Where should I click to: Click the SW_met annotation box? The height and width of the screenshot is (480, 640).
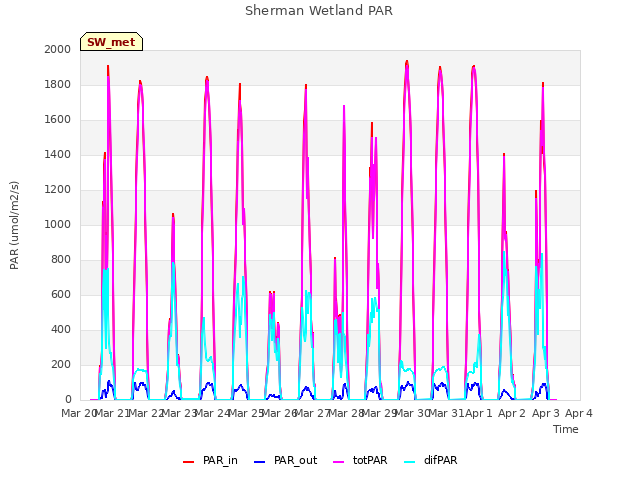pos(111,42)
